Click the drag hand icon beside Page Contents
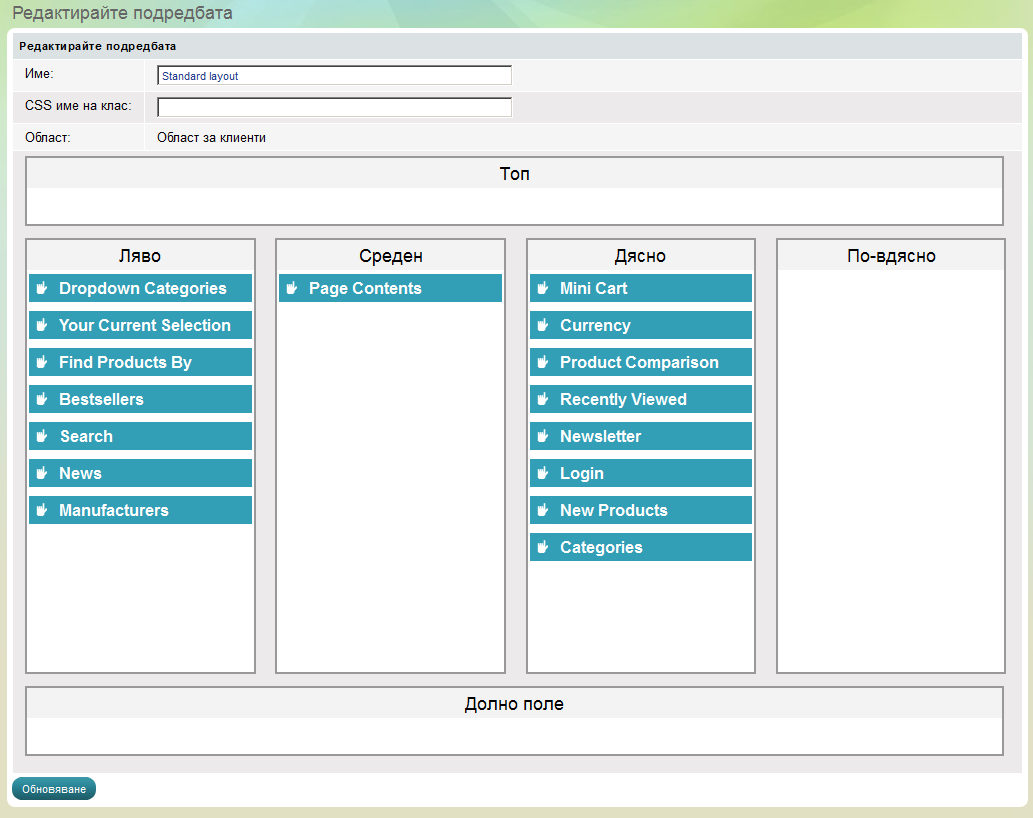 pos(292,288)
